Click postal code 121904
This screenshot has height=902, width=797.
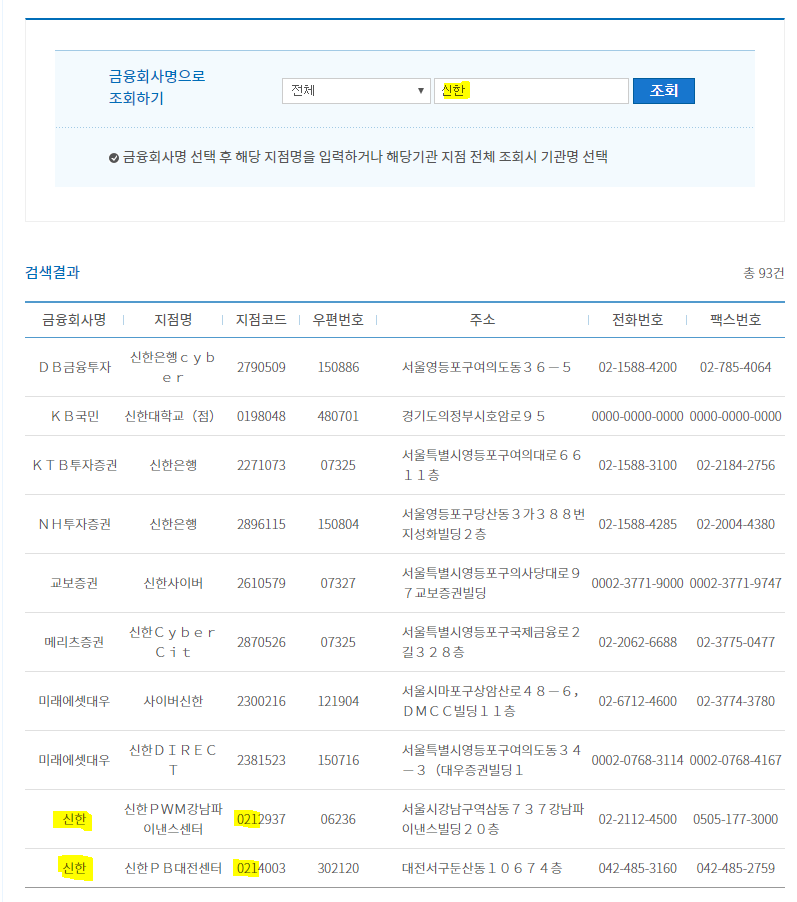(x=338, y=701)
